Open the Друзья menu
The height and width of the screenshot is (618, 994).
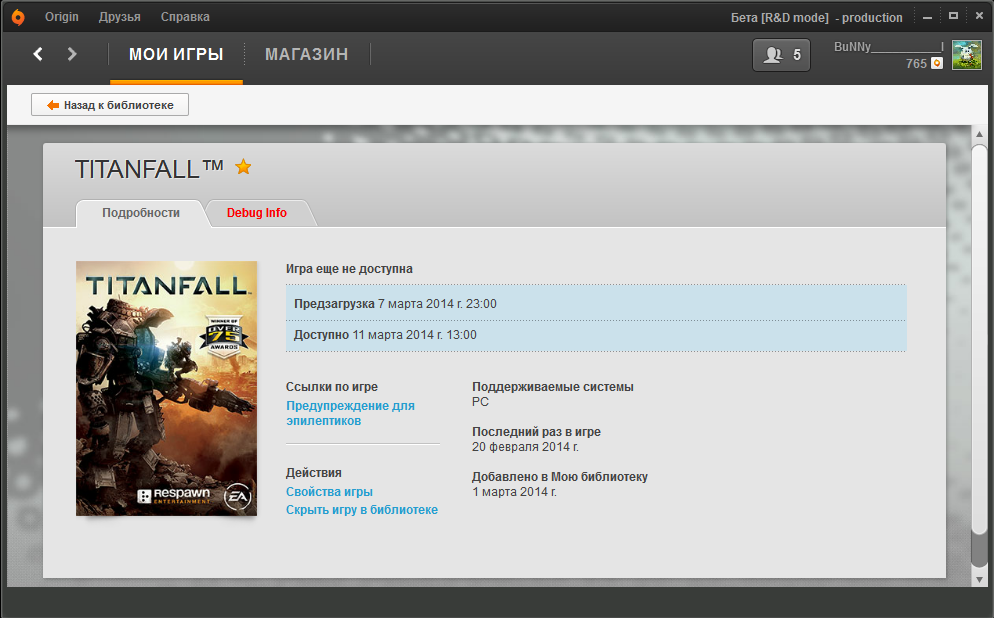tap(119, 17)
